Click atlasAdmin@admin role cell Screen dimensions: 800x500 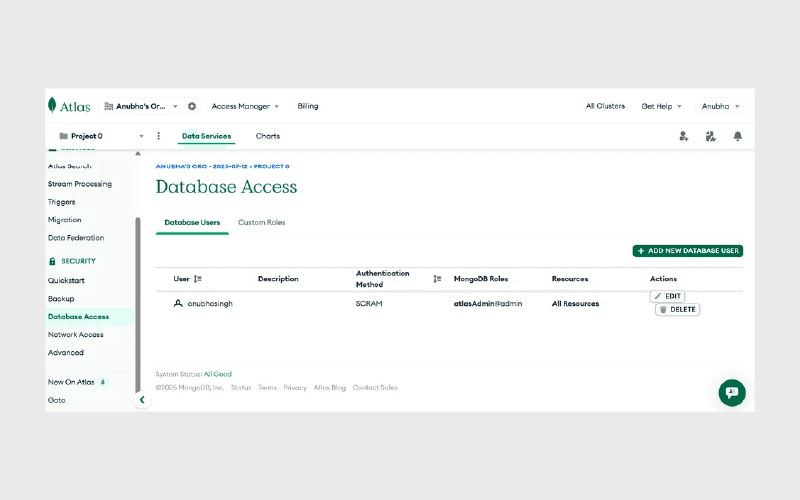[488, 304]
